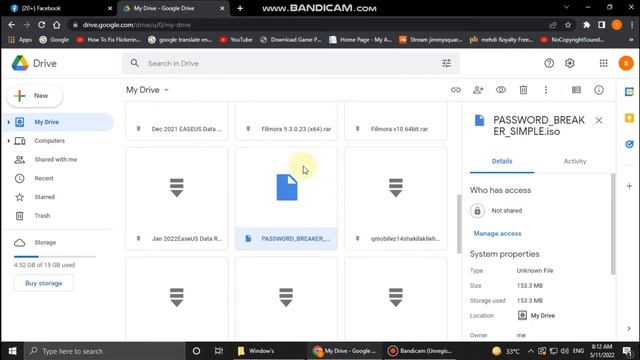Screen dimensions: 640x360
Task: Click the lock icon beside Not shared
Action: pyautogui.click(x=477, y=211)
